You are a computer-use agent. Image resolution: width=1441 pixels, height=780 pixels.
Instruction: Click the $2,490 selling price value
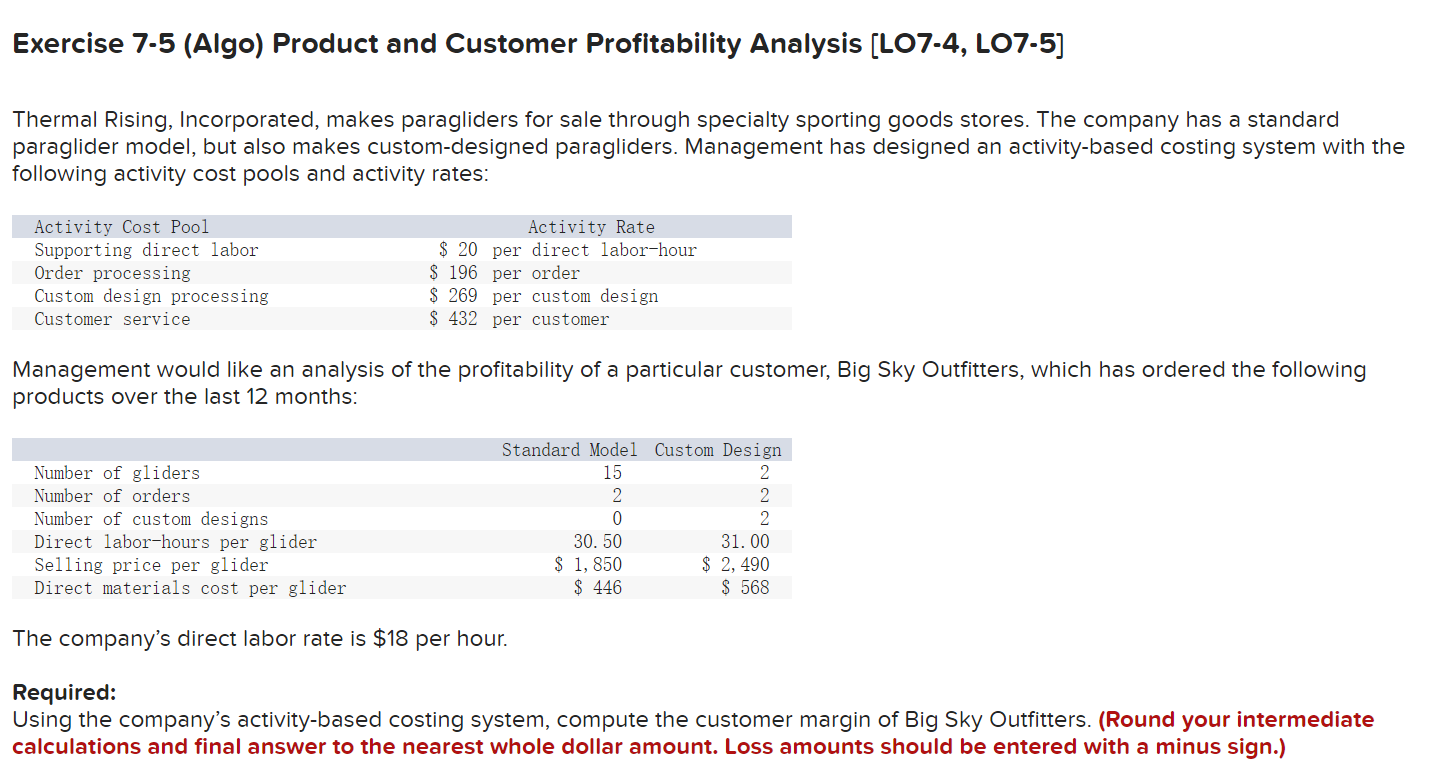735,565
